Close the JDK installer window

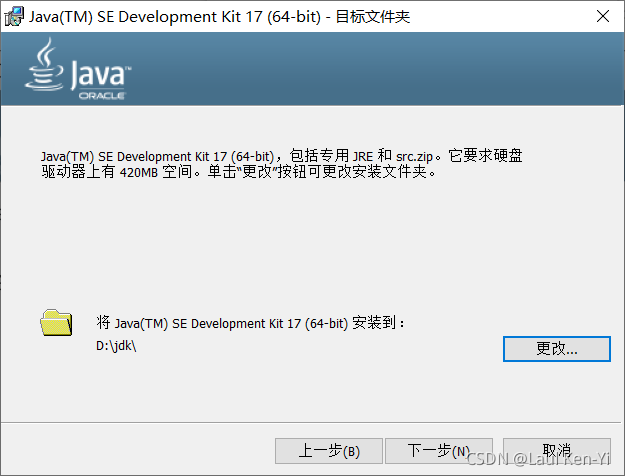click(x=603, y=16)
